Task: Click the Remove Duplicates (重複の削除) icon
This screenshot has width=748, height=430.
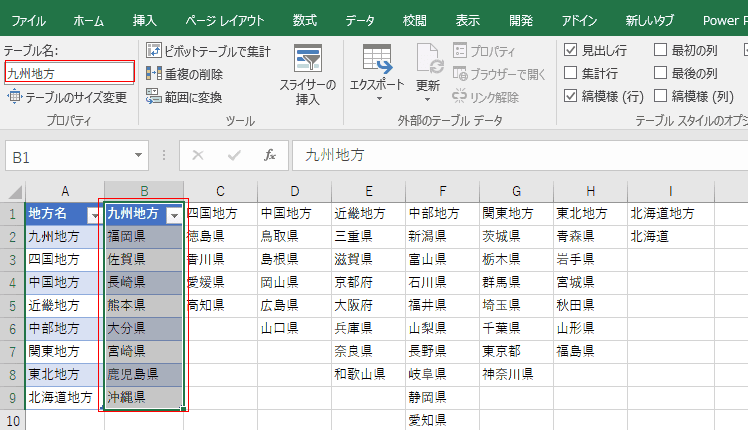Action: pos(154,73)
